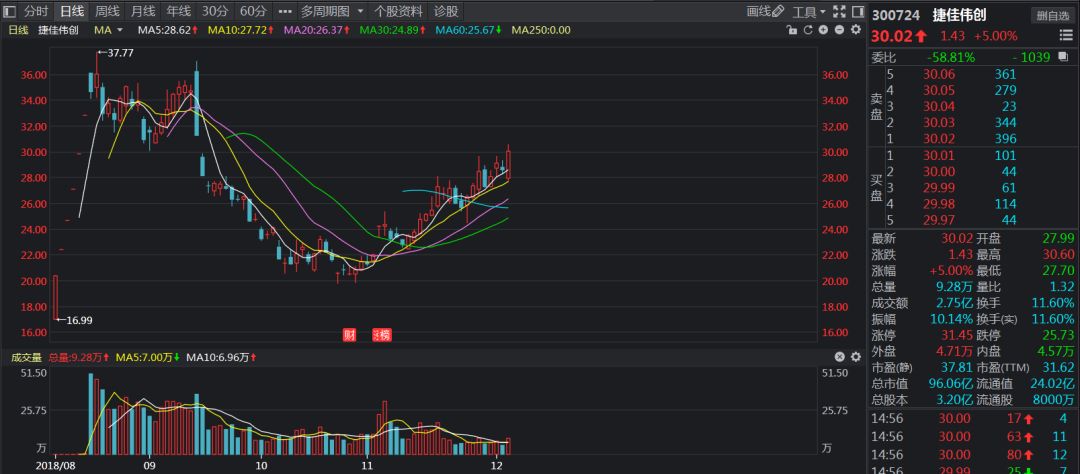Open 个股资料 stock info

[x=397, y=12]
